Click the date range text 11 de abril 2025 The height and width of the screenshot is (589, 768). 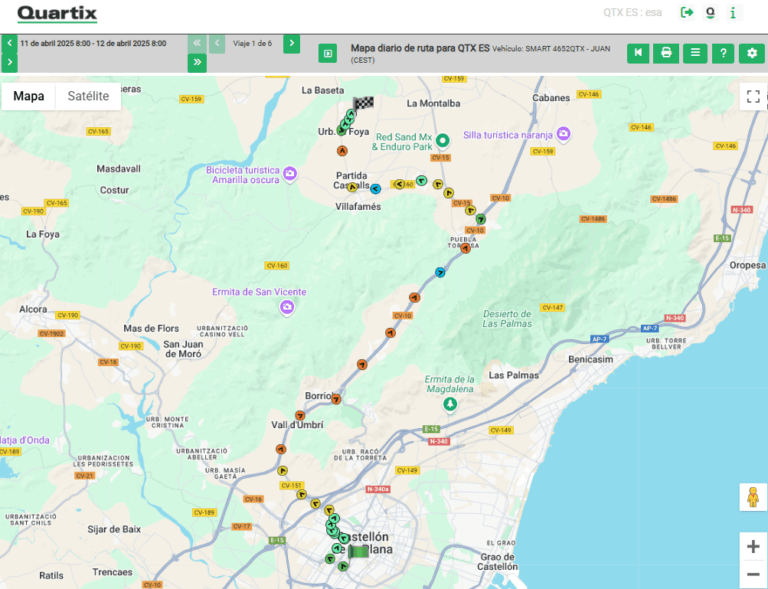(x=93, y=44)
